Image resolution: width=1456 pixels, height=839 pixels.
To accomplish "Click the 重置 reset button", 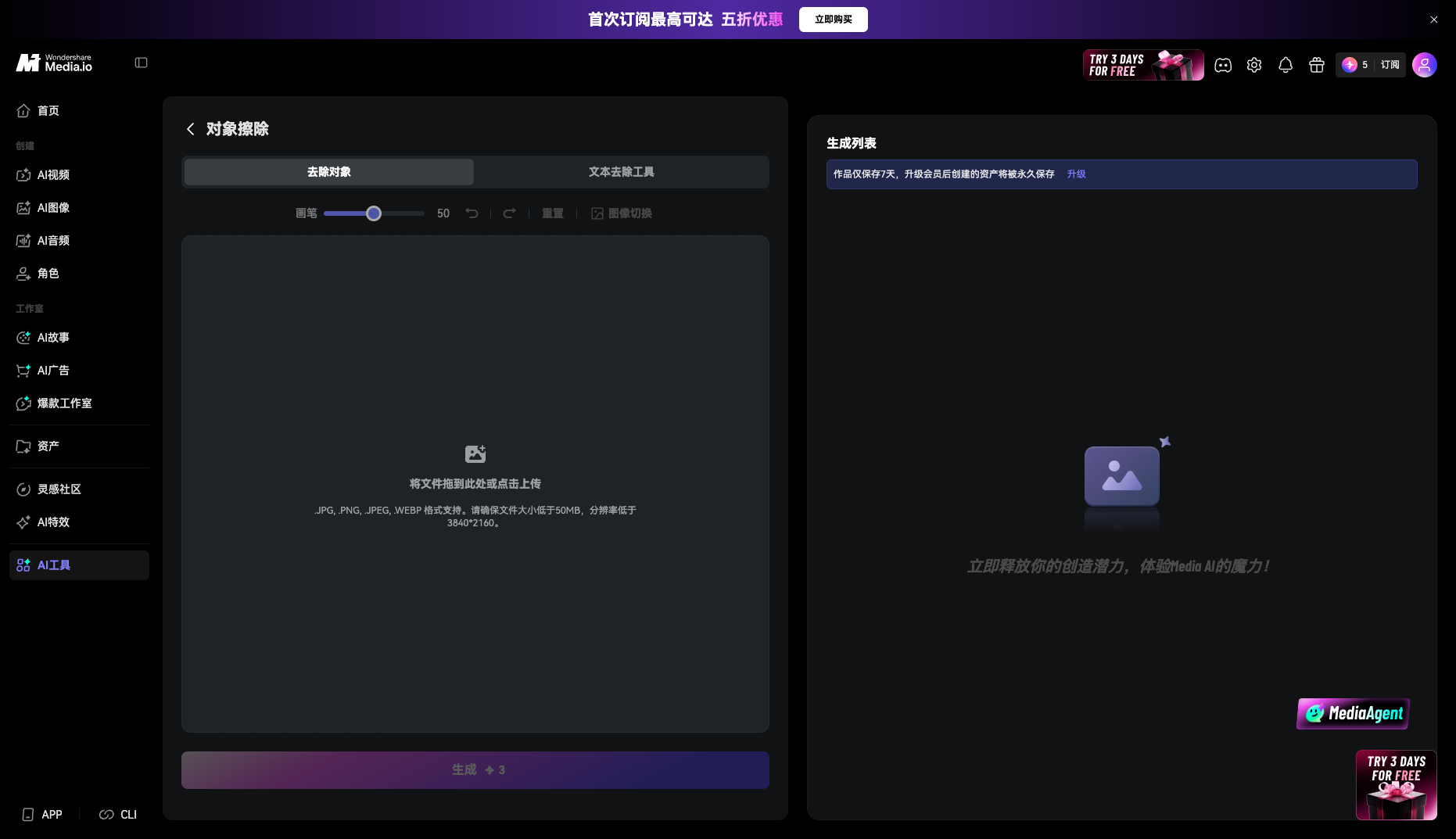I will pyautogui.click(x=553, y=213).
